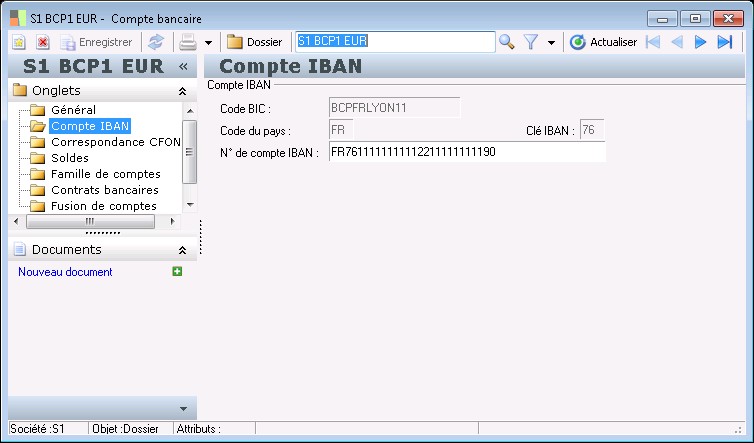Click the magnifying glass search icon

pyautogui.click(x=506, y=42)
